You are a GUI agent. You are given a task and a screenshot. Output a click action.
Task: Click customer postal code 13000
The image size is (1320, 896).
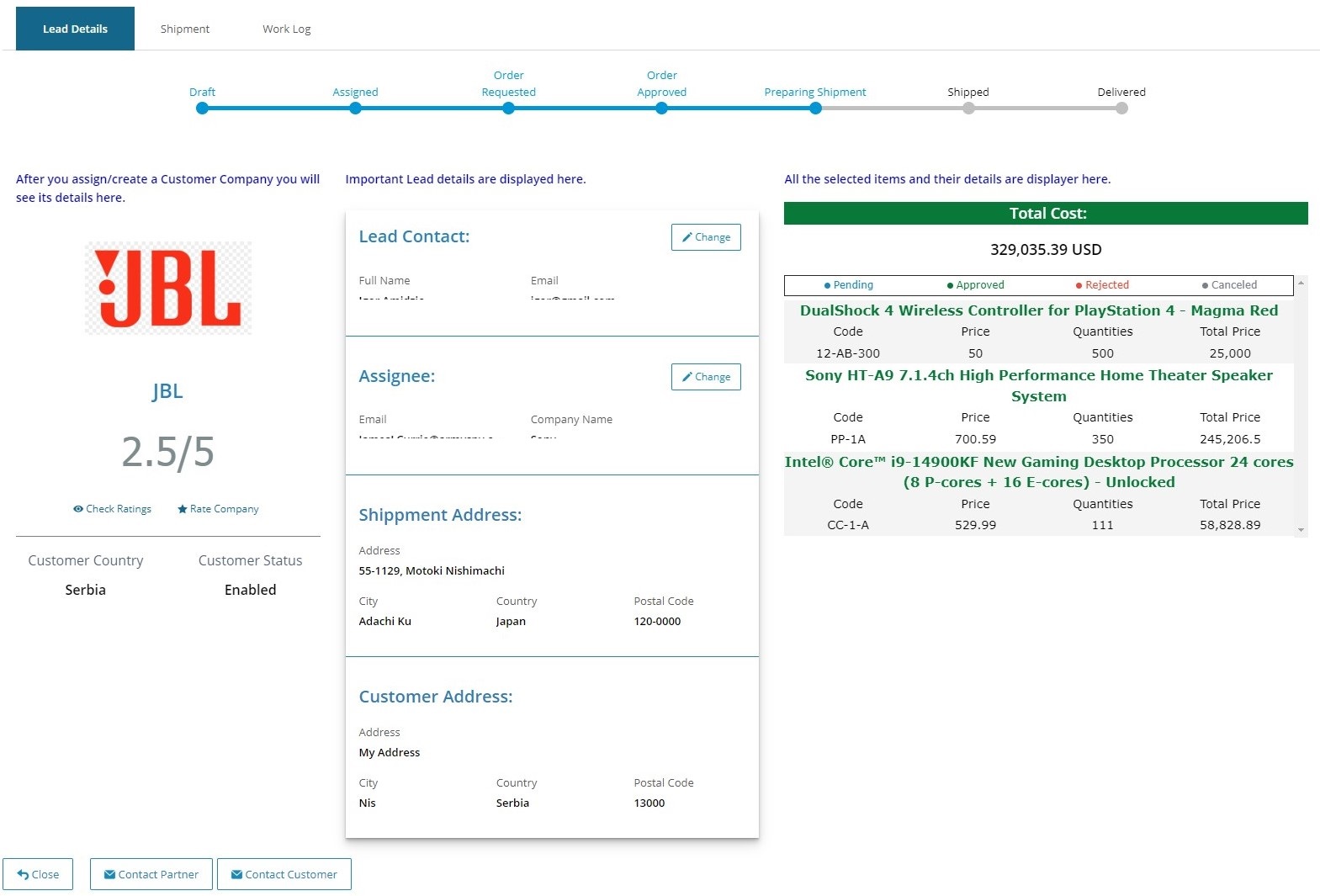pyautogui.click(x=649, y=803)
